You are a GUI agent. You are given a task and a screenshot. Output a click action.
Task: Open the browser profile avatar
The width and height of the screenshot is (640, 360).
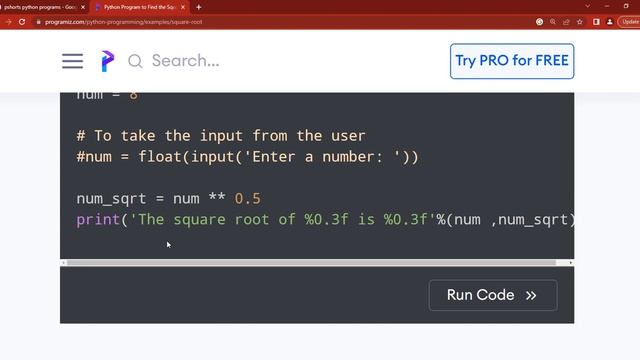click(610, 22)
